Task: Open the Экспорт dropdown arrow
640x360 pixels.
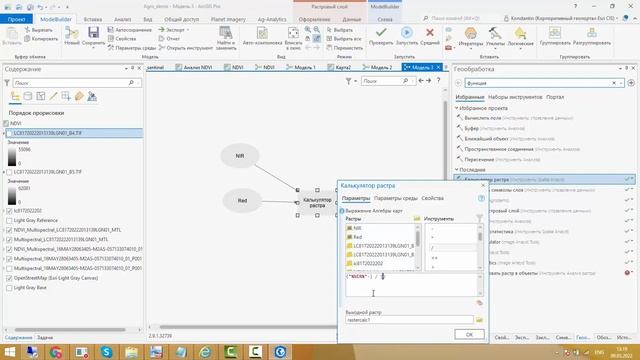Action: coord(188,30)
